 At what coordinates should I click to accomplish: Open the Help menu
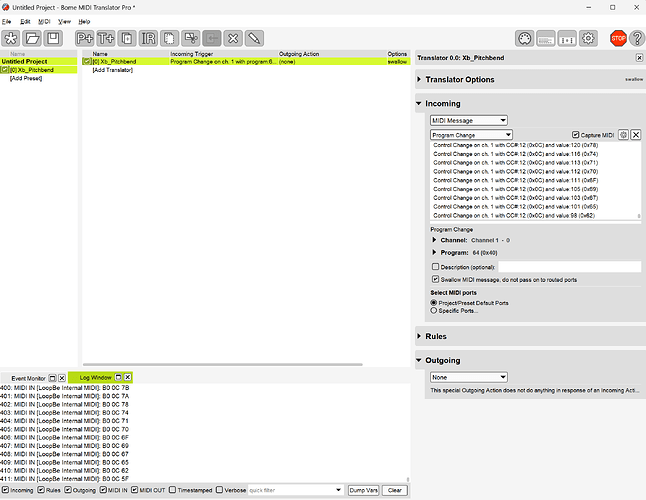84,21
